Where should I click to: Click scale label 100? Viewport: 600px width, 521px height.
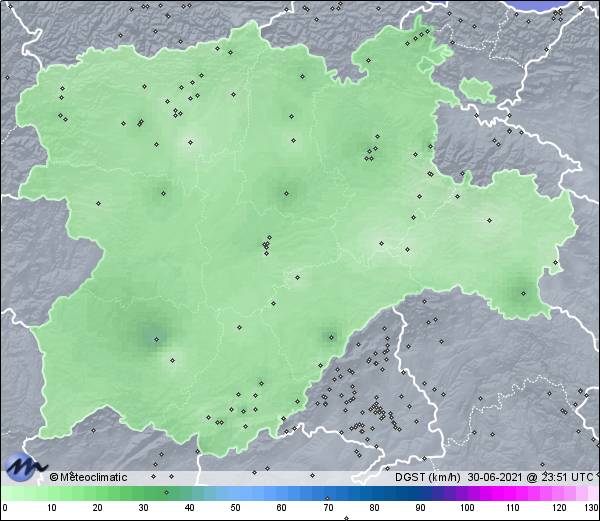point(467,508)
